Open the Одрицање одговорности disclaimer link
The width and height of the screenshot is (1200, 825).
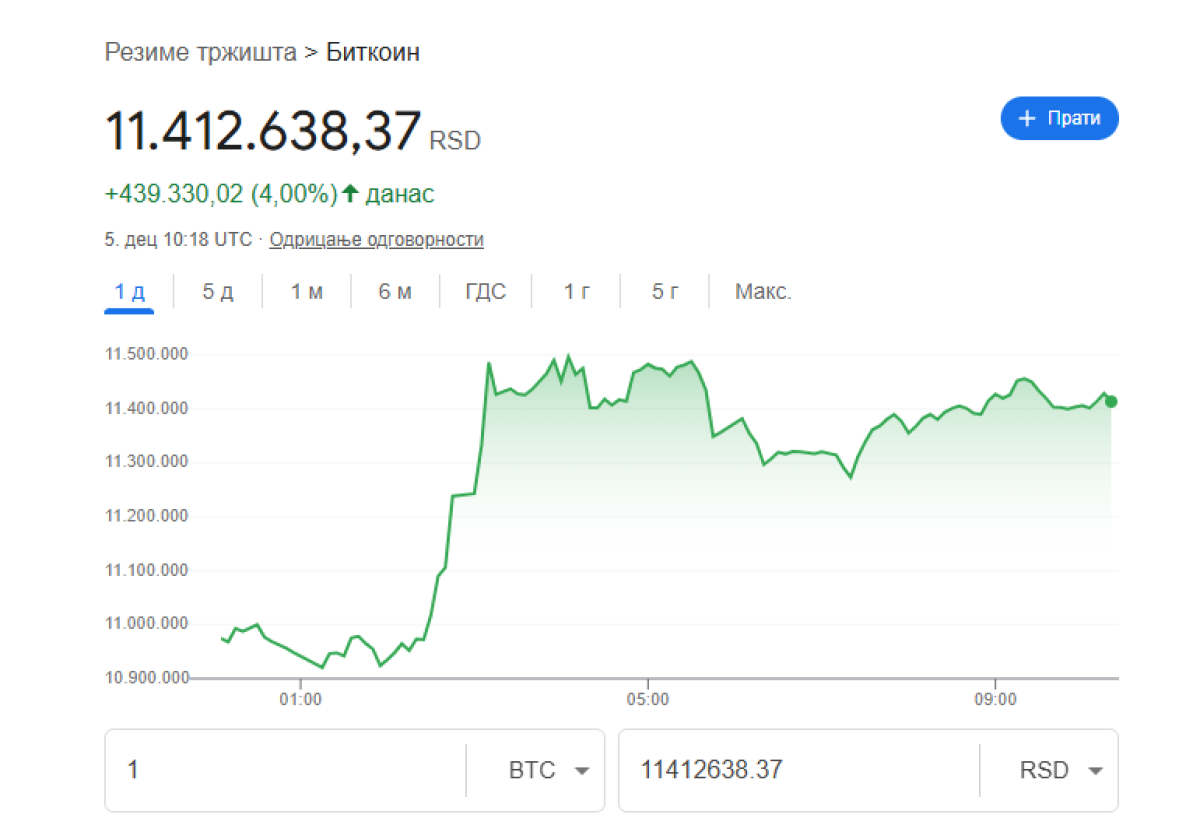pyautogui.click(x=376, y=240)
